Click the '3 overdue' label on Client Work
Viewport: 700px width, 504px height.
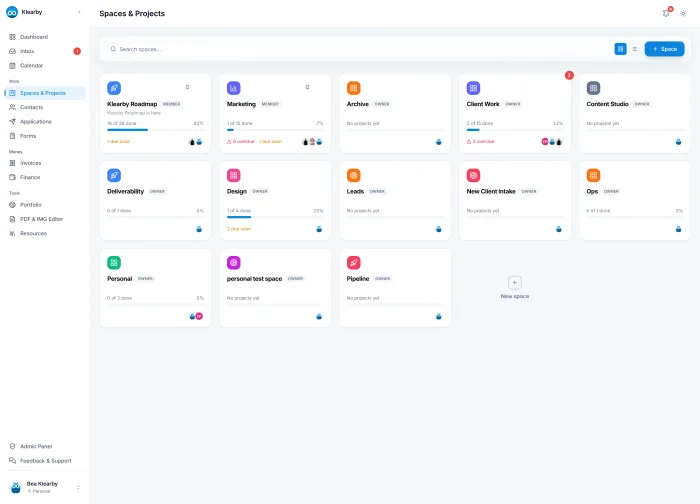480,142
